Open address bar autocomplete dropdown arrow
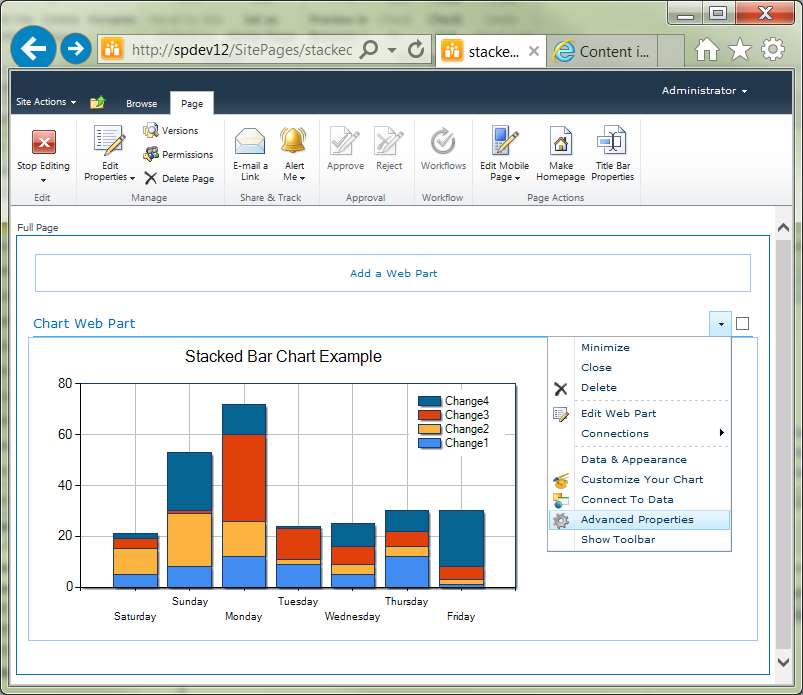The image size is (803, 695). pyautogui.click(x=392, y=50)
